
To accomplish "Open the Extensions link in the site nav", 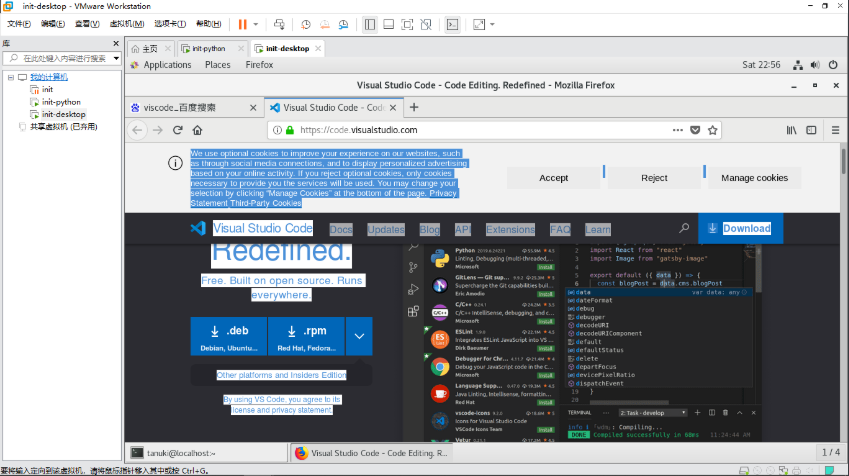I will click(x=510, y=230).
